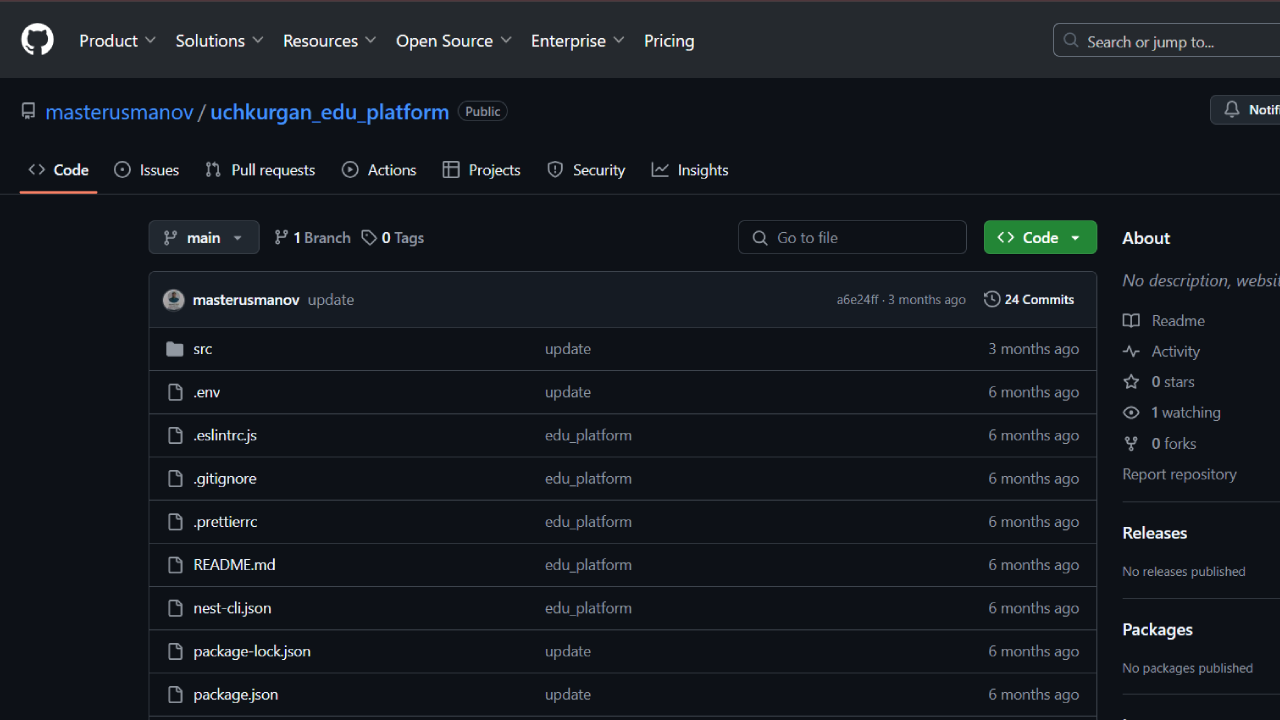Expand the Solutions dropdown menu

pos(220,41)
